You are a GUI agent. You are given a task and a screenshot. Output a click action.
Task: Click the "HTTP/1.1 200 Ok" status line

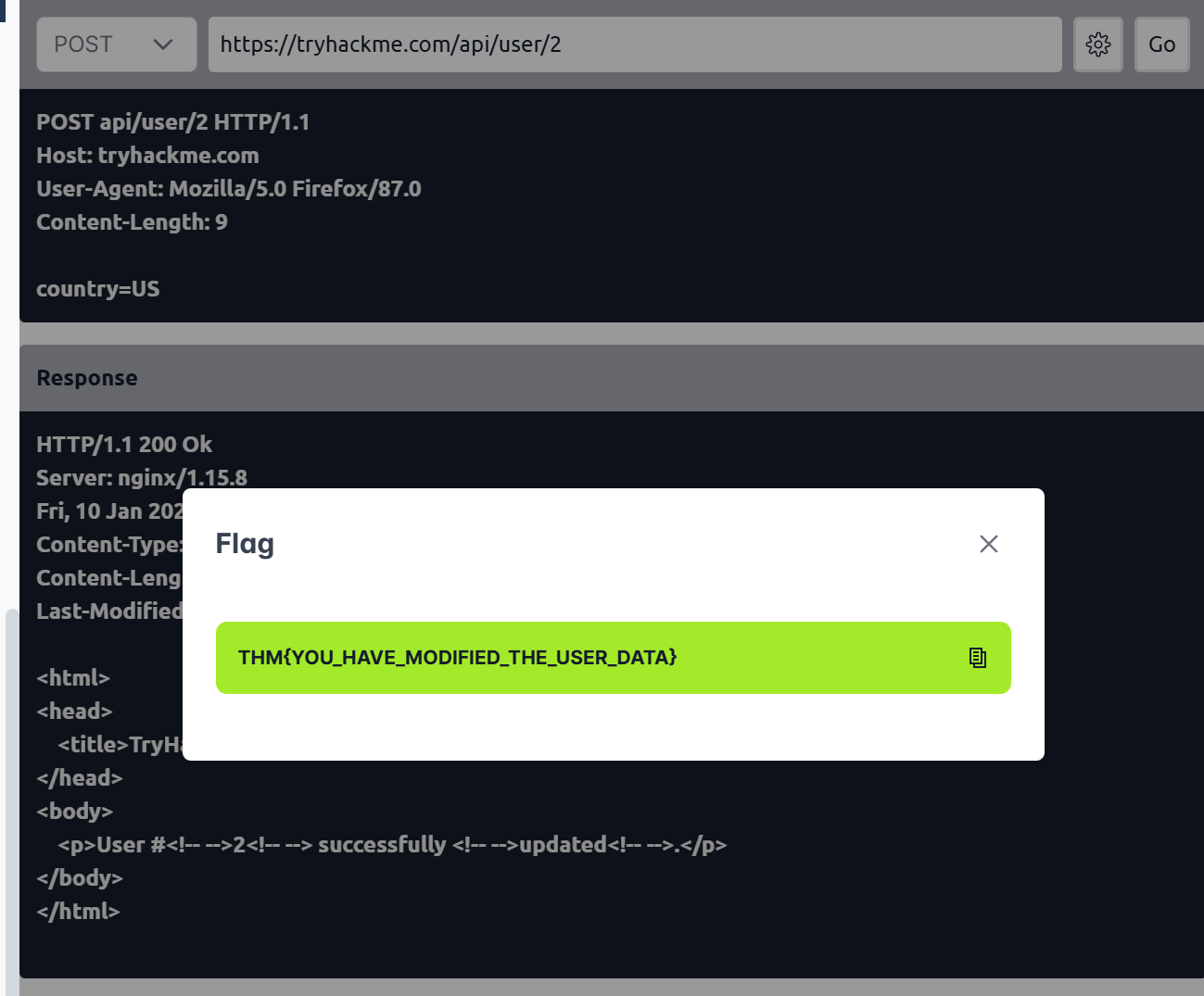pyautogui.click(x=124, y=445)
